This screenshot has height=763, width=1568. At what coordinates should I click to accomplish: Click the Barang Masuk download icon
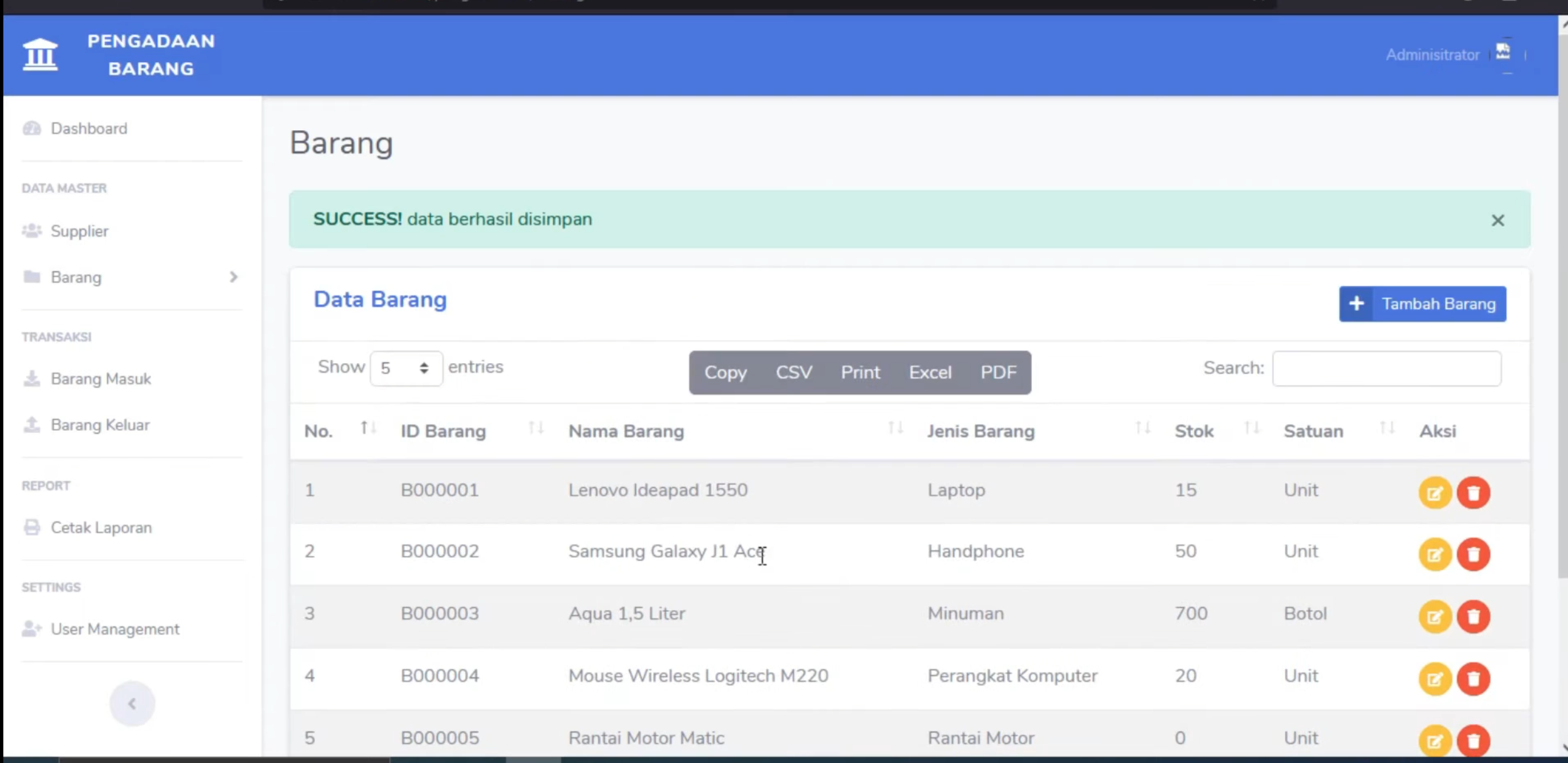32,378
